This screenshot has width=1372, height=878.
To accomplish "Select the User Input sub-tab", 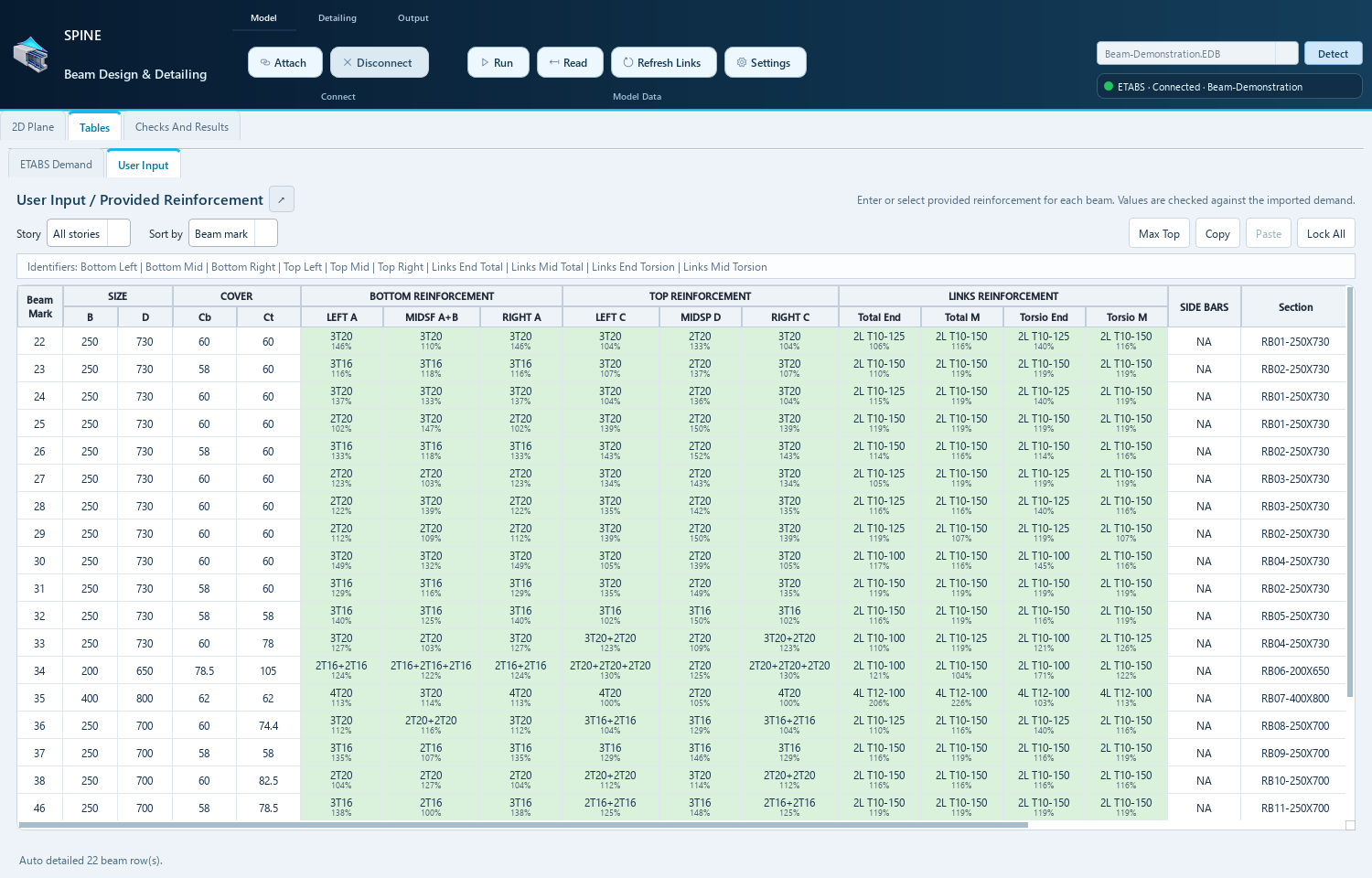I will click(x=144, y=165).
